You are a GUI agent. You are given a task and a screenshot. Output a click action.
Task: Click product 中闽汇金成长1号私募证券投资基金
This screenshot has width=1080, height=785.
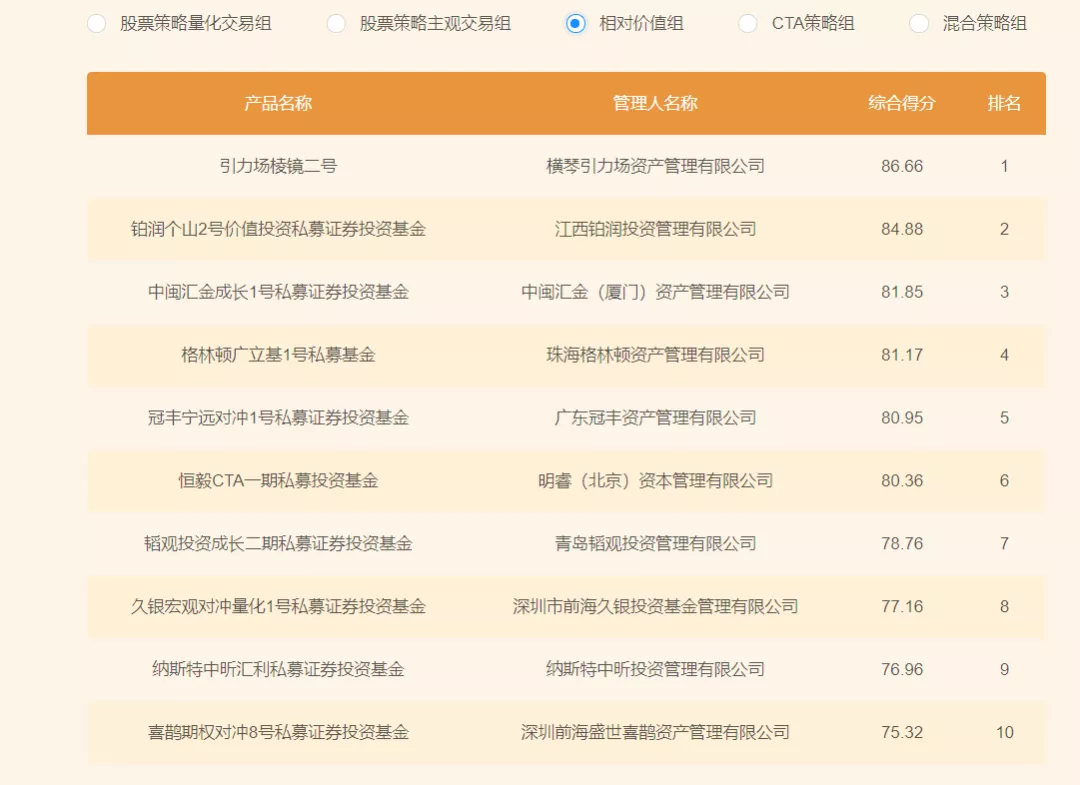point(278,292)
